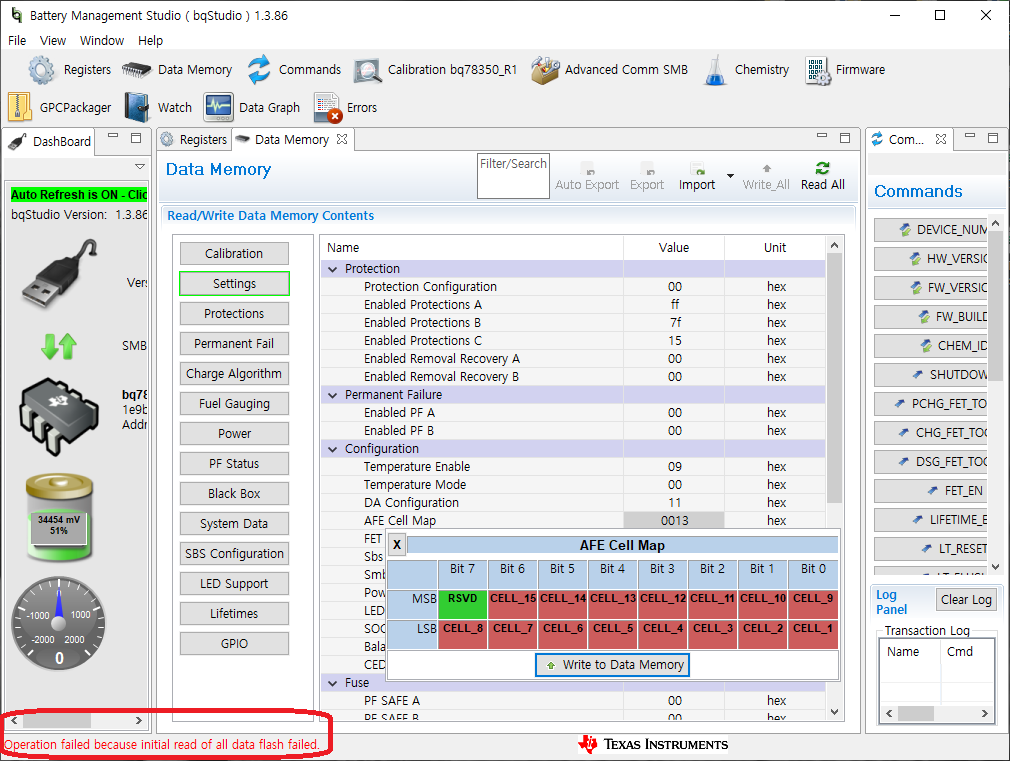Select the DashBoard tab
This screenshot has height=761, width=1010.
point(52,141)
